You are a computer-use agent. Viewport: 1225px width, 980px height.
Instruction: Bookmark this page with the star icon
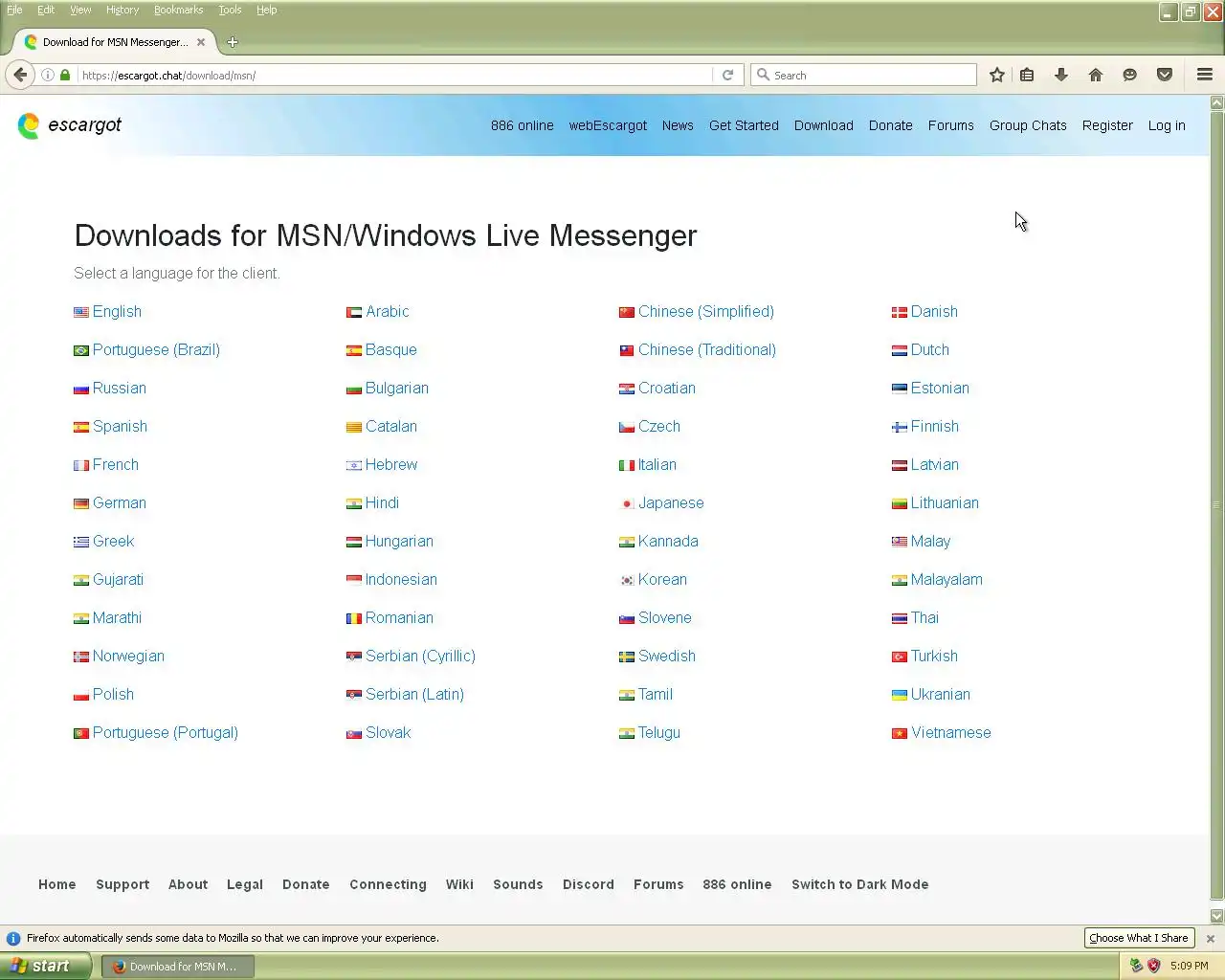click(997, 75)
